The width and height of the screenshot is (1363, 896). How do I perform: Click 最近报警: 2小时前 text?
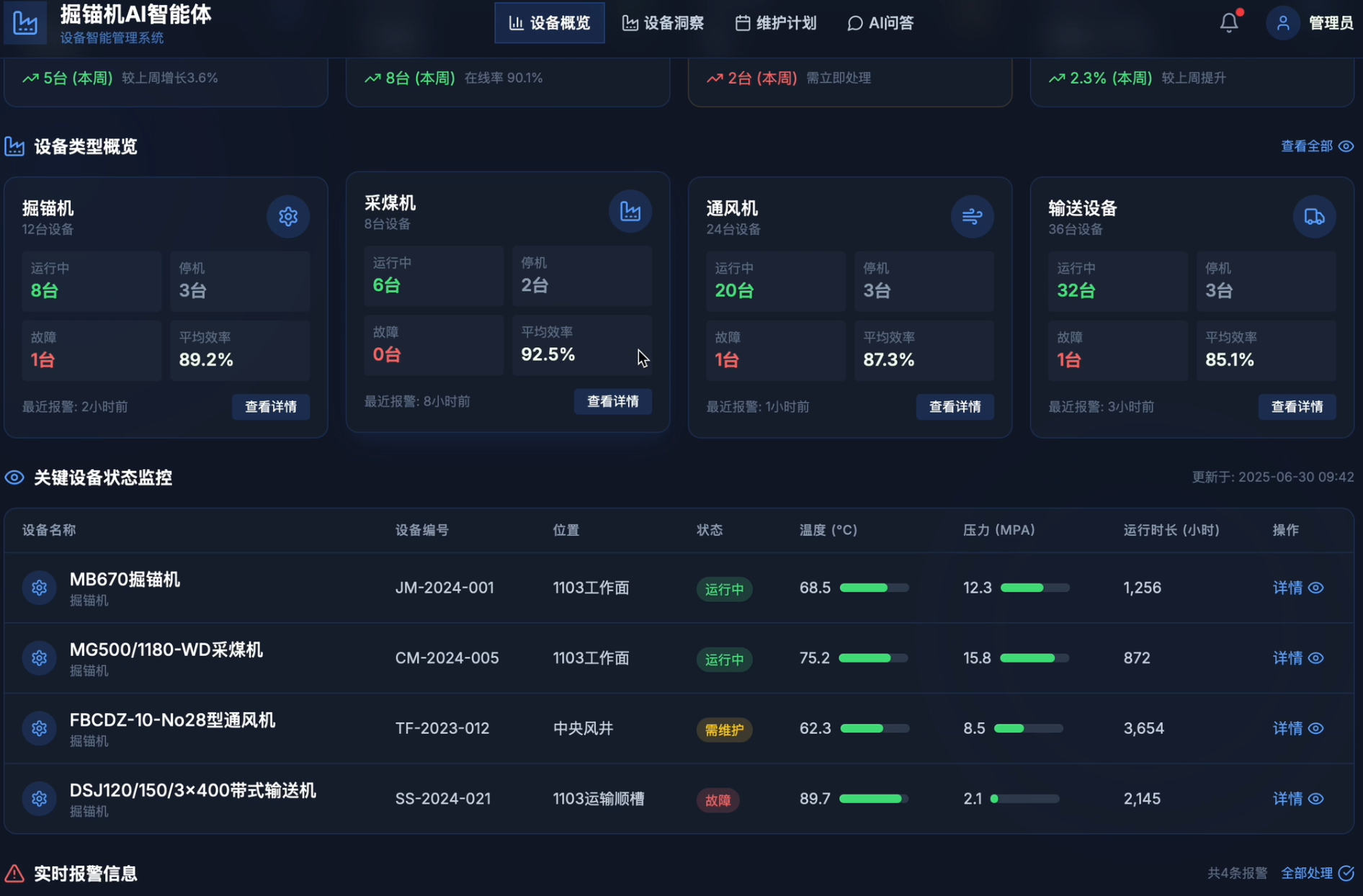coord(75,407)
